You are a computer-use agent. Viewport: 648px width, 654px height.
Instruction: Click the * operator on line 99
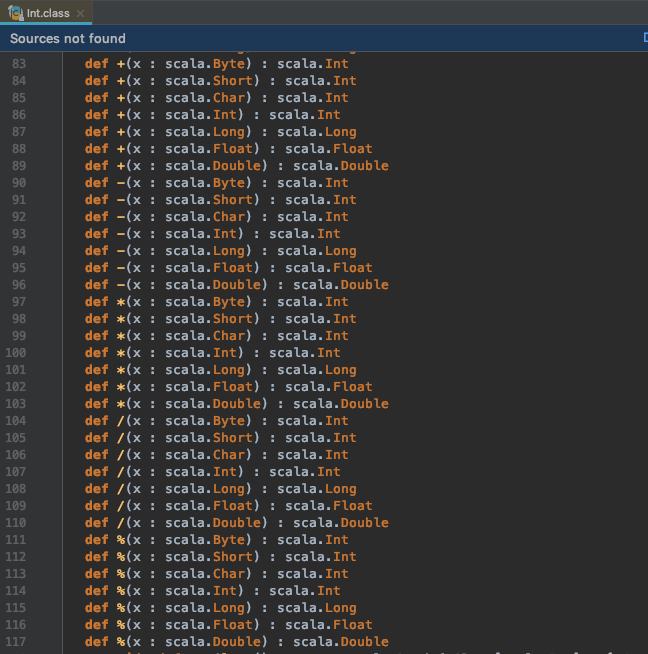coord(121,336)
